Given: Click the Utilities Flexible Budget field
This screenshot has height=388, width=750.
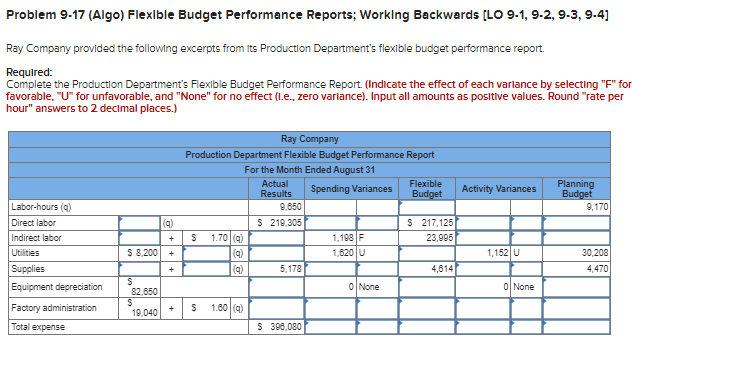Looking at the screenshot, I should pos(427,253).
